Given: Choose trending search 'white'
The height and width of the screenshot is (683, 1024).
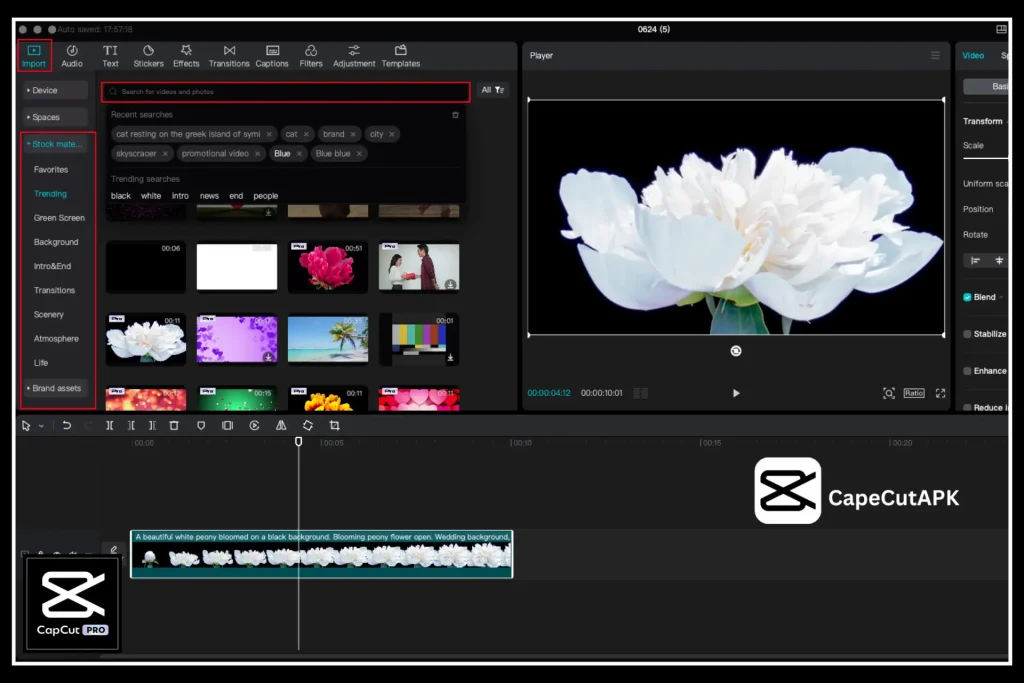Looking at the screenshot, I should tap(151, 195).
